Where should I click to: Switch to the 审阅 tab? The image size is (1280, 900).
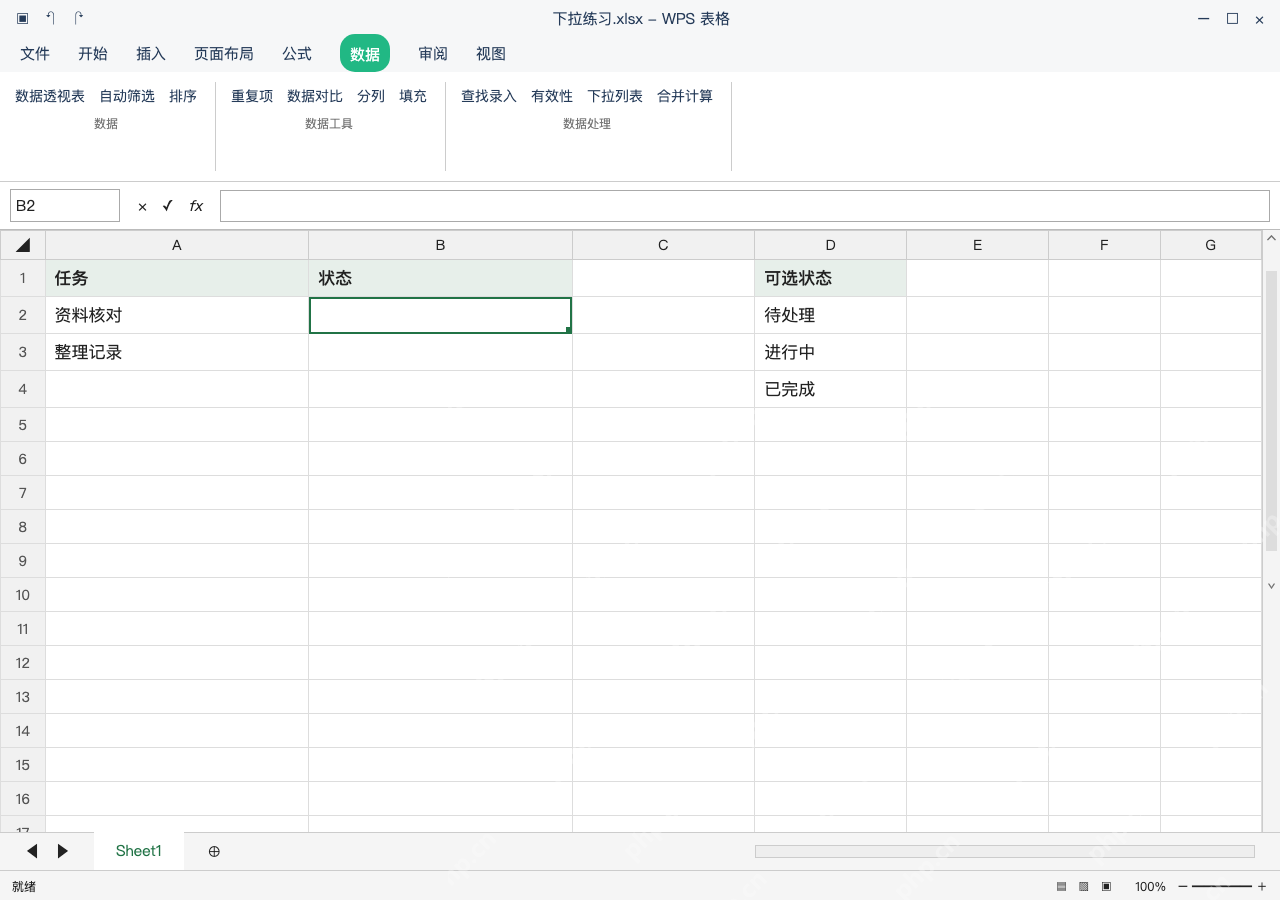(x=433, y=54)
